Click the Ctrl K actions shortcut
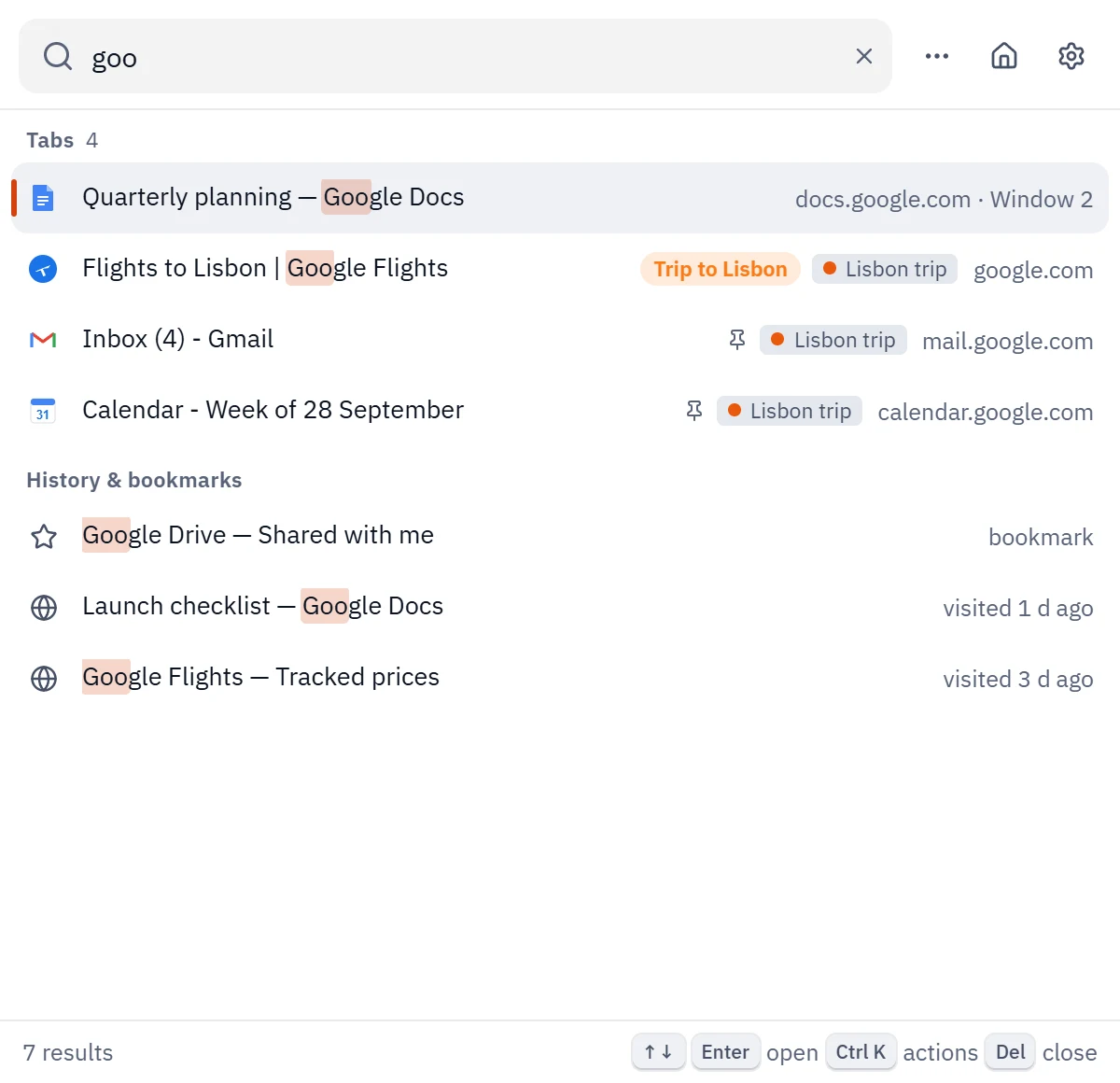The width and height of the screenshot is (1120, 1083). 861,1052
